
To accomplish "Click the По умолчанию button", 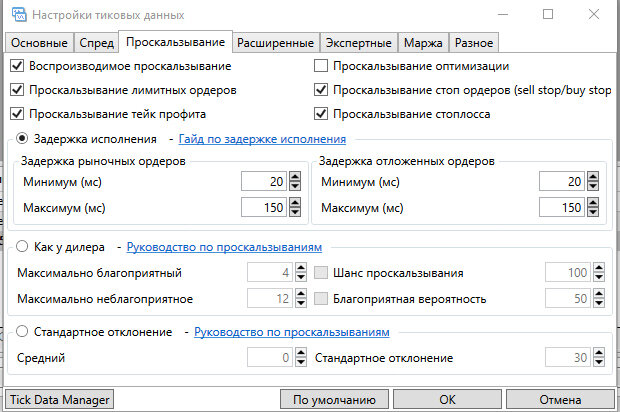I will click(x=334, y=399).
